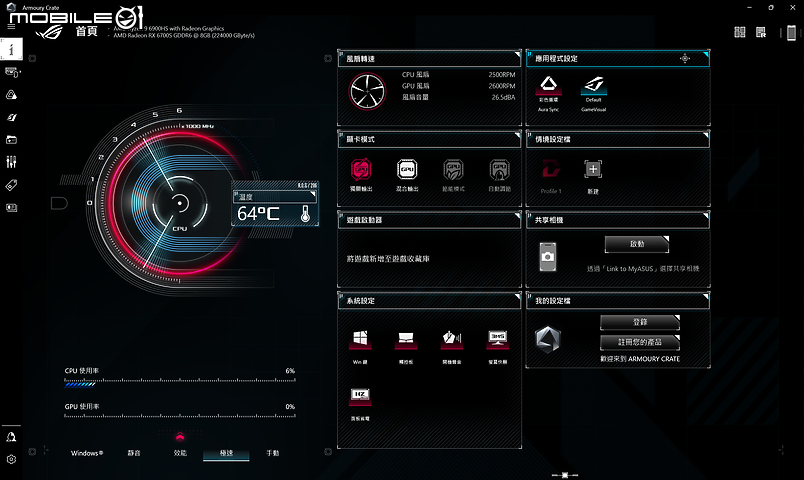Viewport: 804px width, 480px height.
Task: Open the Game Library sidebar icon
Action: [11, 139]
